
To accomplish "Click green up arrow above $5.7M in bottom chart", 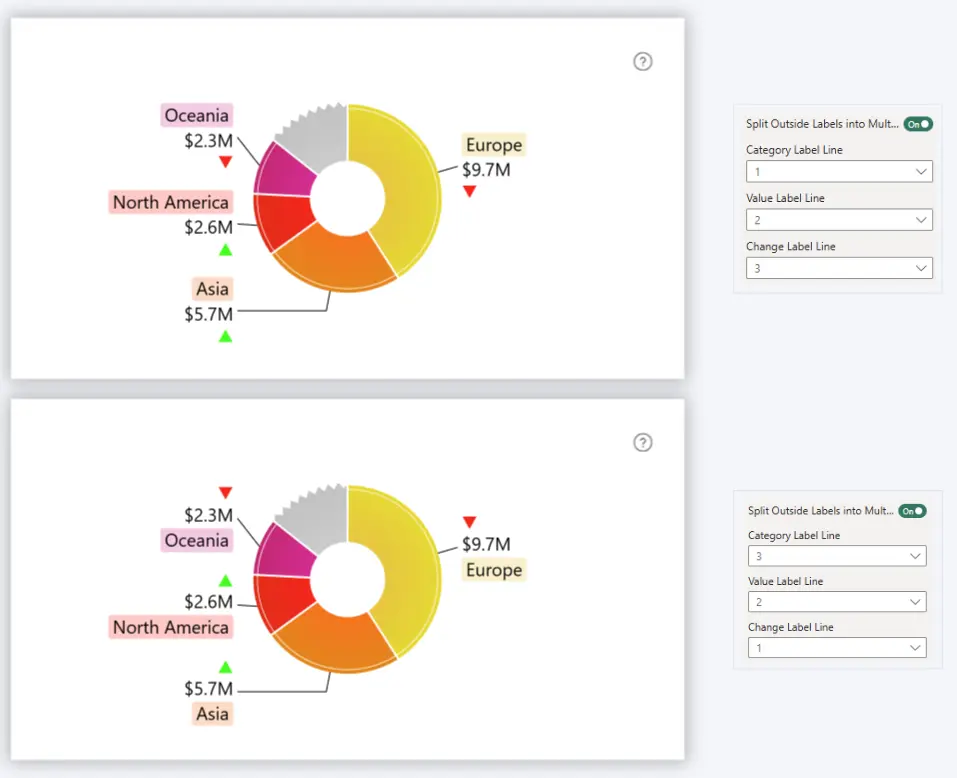I will (225, 667).
